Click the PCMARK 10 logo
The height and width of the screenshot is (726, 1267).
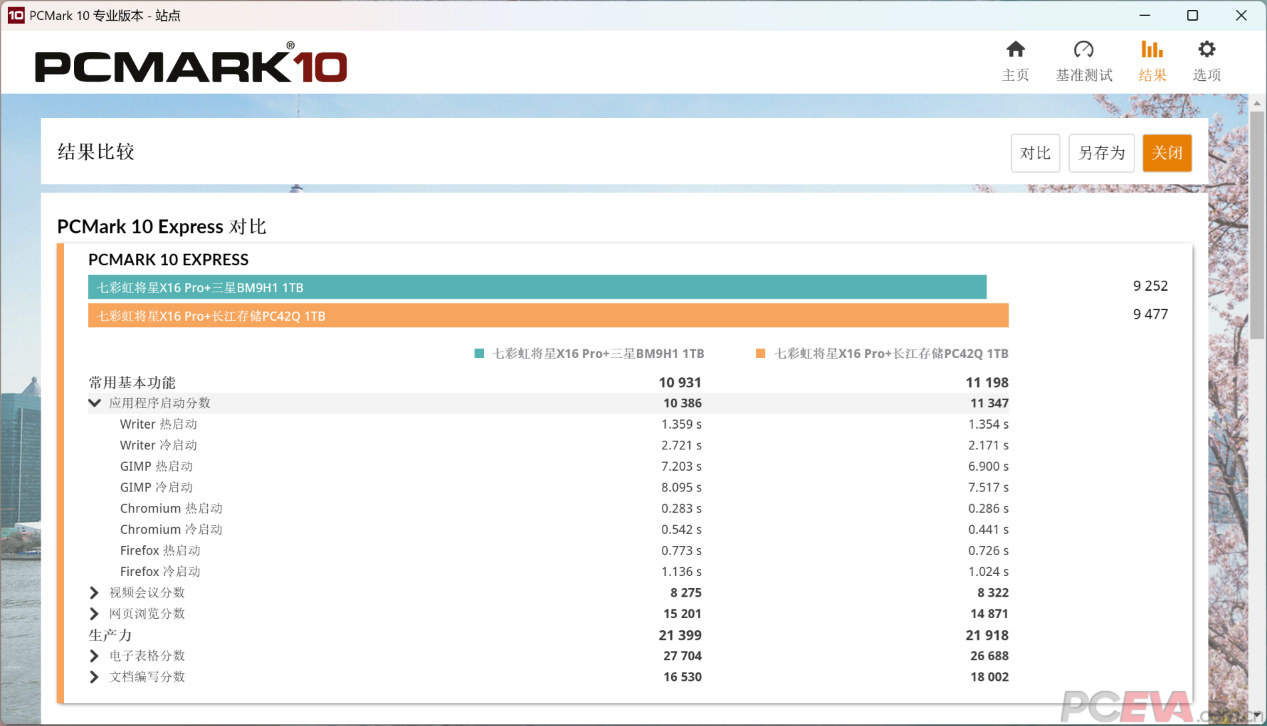(191, 65)
